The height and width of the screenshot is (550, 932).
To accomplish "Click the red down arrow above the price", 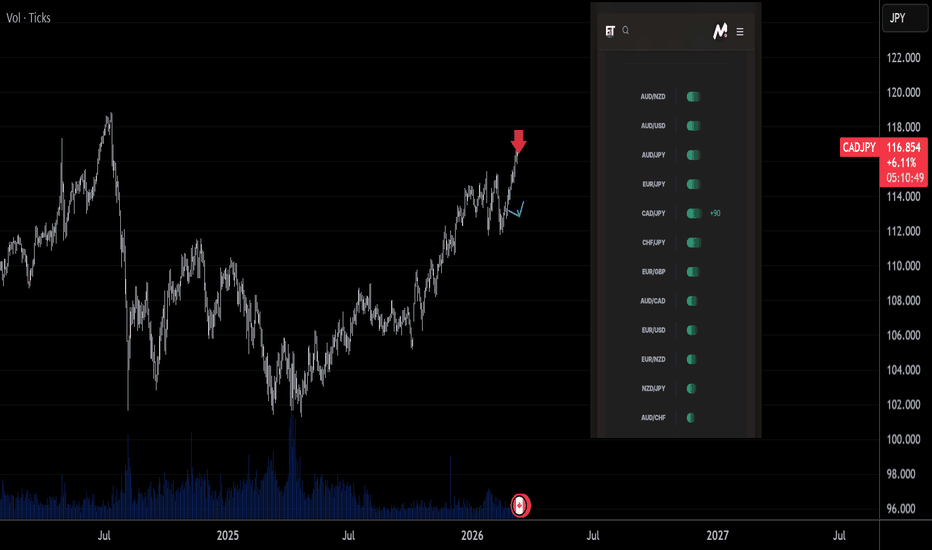I will click(x=518, y=141).
